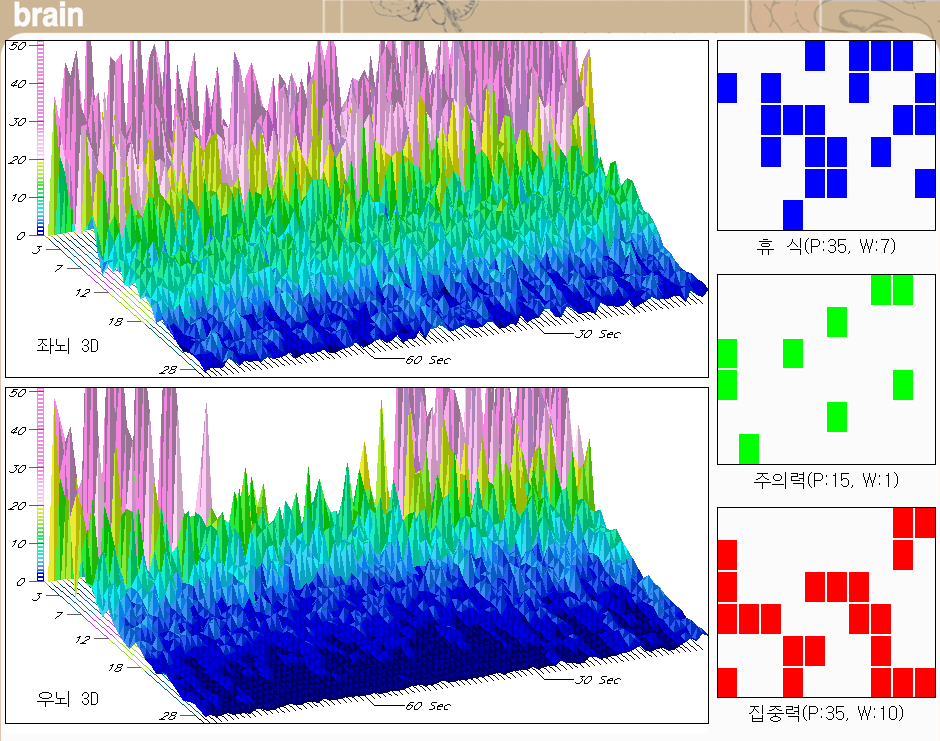940x741 pixels.
Task: Click the "brain" title in the header
Action: 48,17
